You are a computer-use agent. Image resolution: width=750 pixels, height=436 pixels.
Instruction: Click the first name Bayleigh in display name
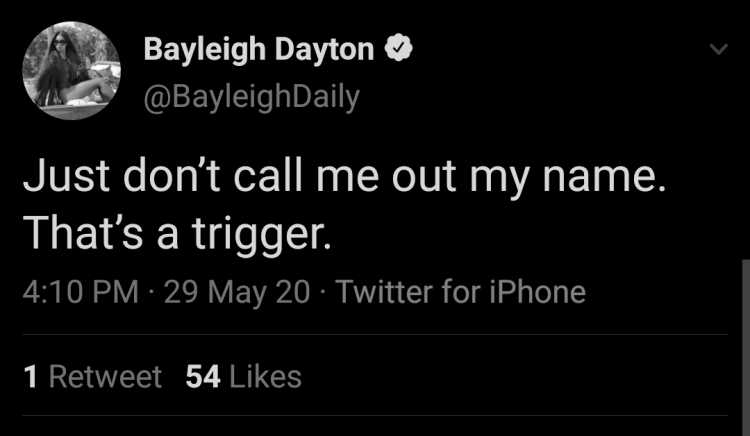click(205, 50)
